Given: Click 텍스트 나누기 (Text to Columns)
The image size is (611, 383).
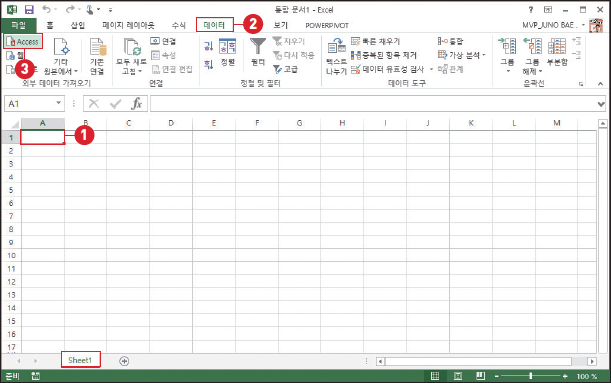Looking at the screenshot, I should pyautogui.click(x=336, y=56).
